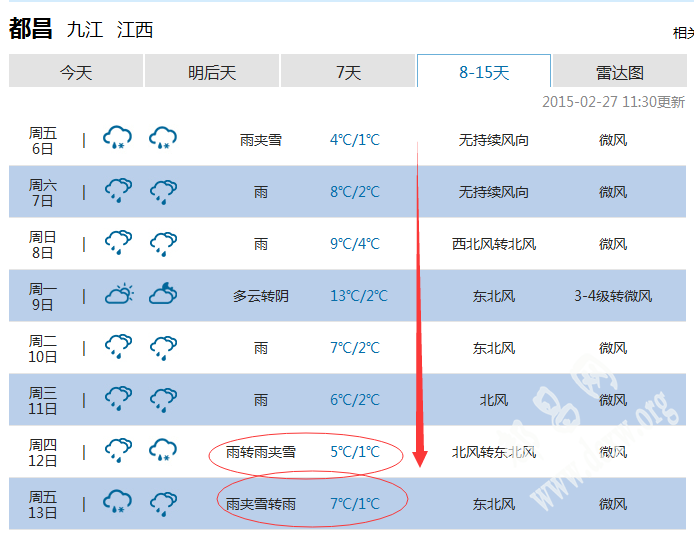This screenshot has height=534, width=694.
Task: Click Friday 6日 nighttime sleet icon
Action: tap(163, 139)
